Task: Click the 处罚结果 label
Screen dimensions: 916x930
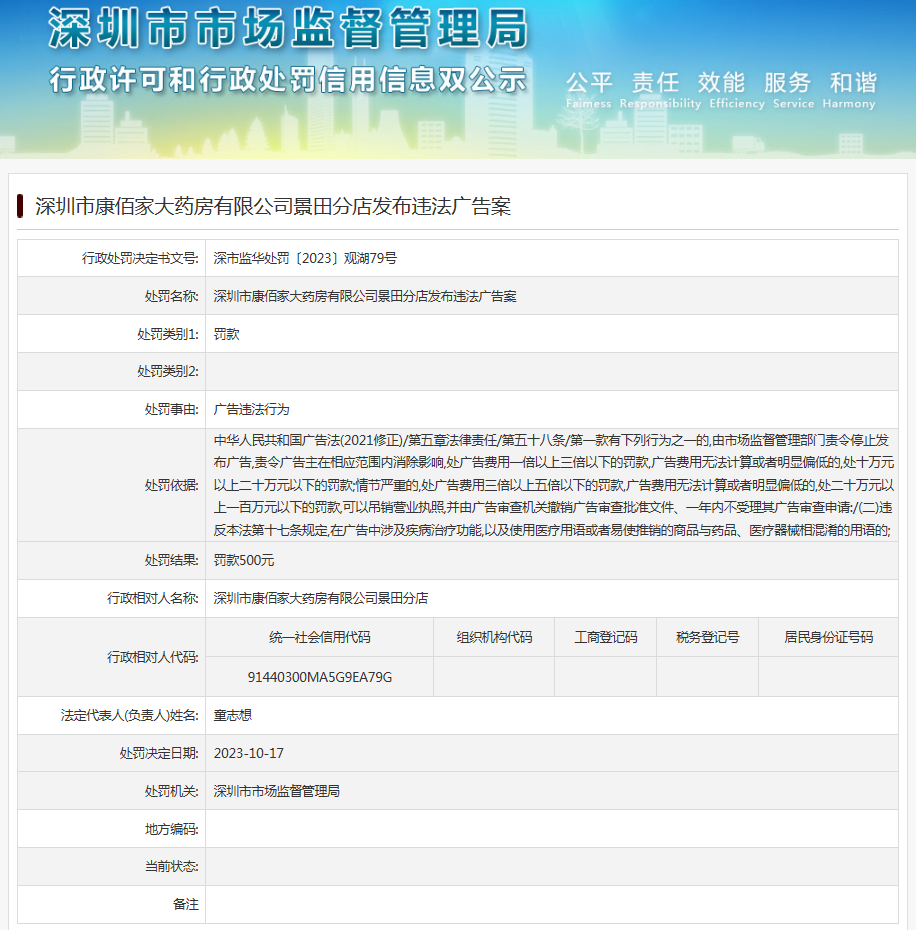Action: [x=171, y=560]
